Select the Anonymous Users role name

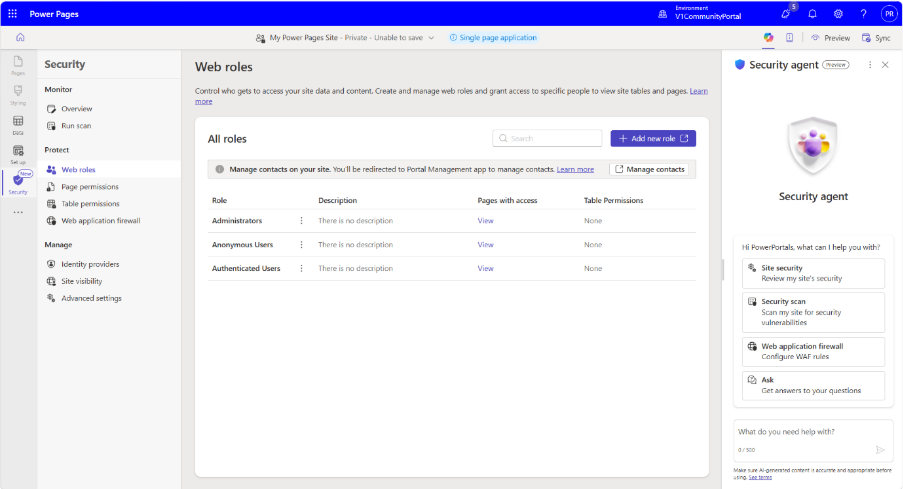242,245
